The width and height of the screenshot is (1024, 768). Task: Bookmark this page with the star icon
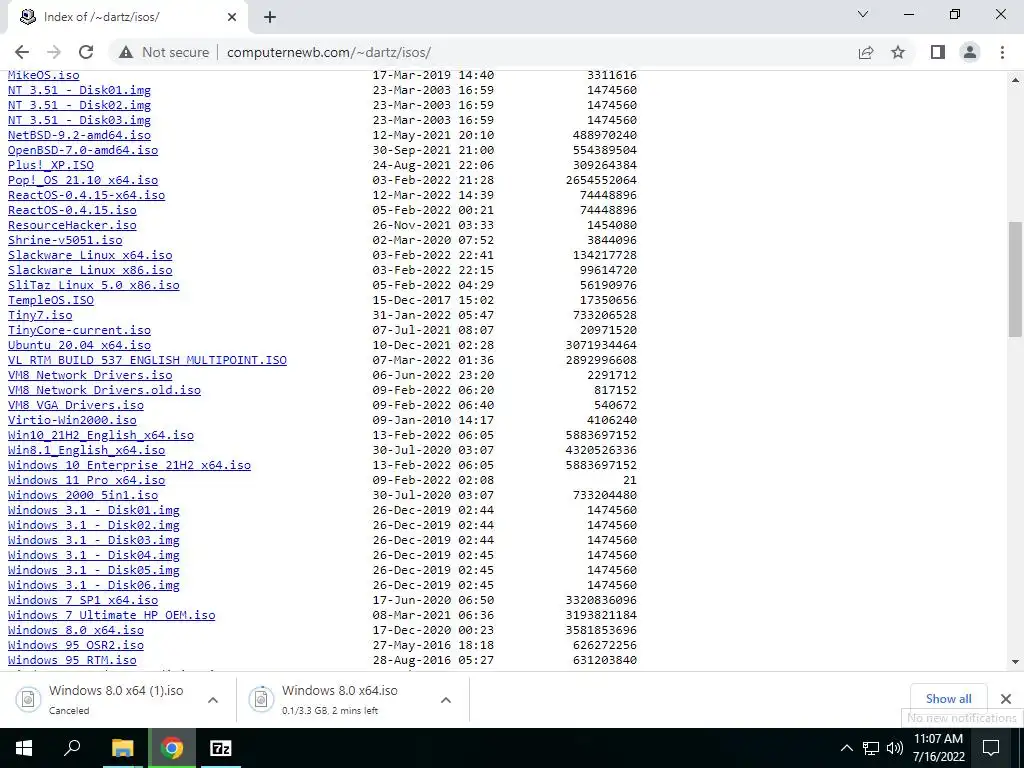pyautogui.click(x=898, y=52)
